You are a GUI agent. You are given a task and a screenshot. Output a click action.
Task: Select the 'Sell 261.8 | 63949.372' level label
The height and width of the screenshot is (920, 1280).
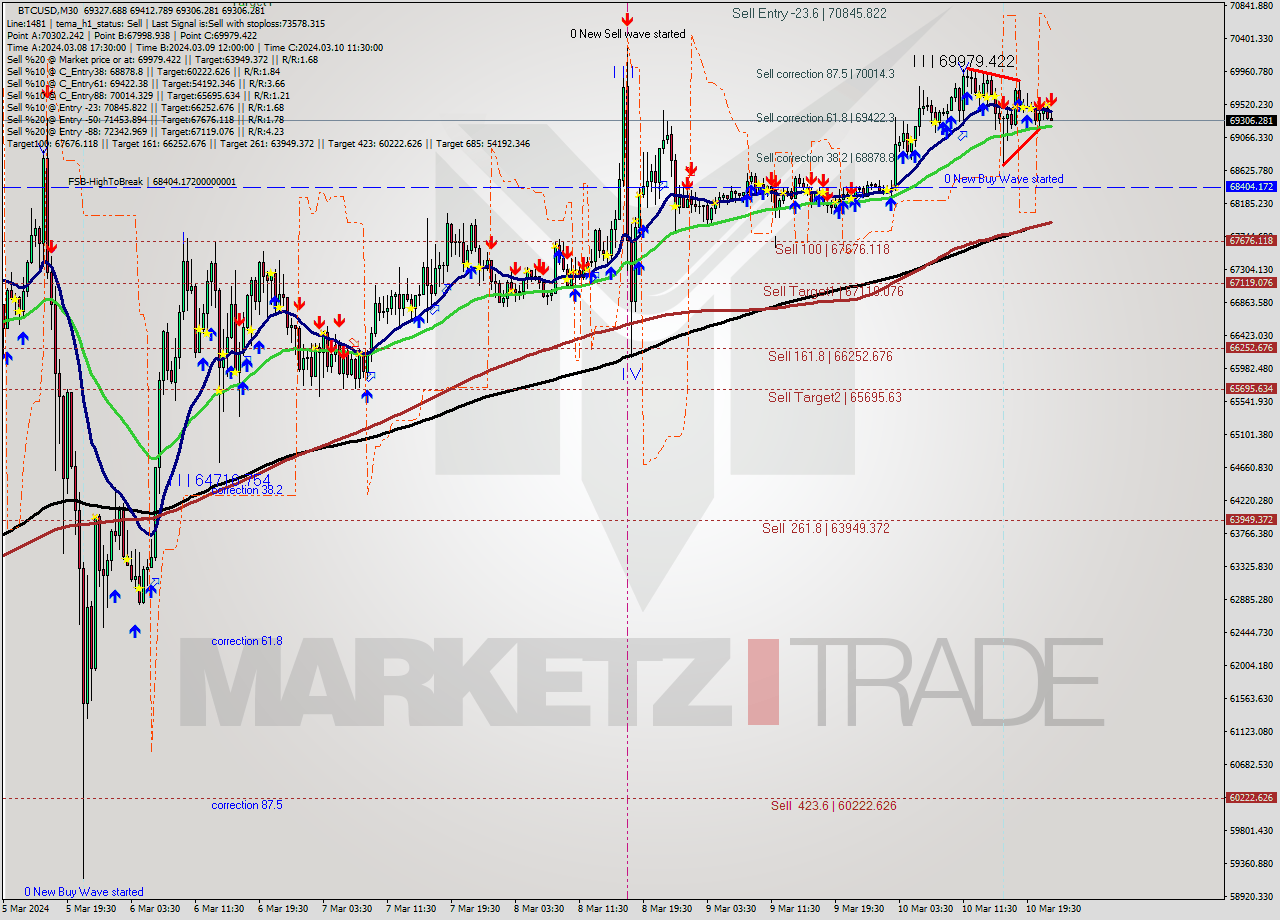(826, 528)
